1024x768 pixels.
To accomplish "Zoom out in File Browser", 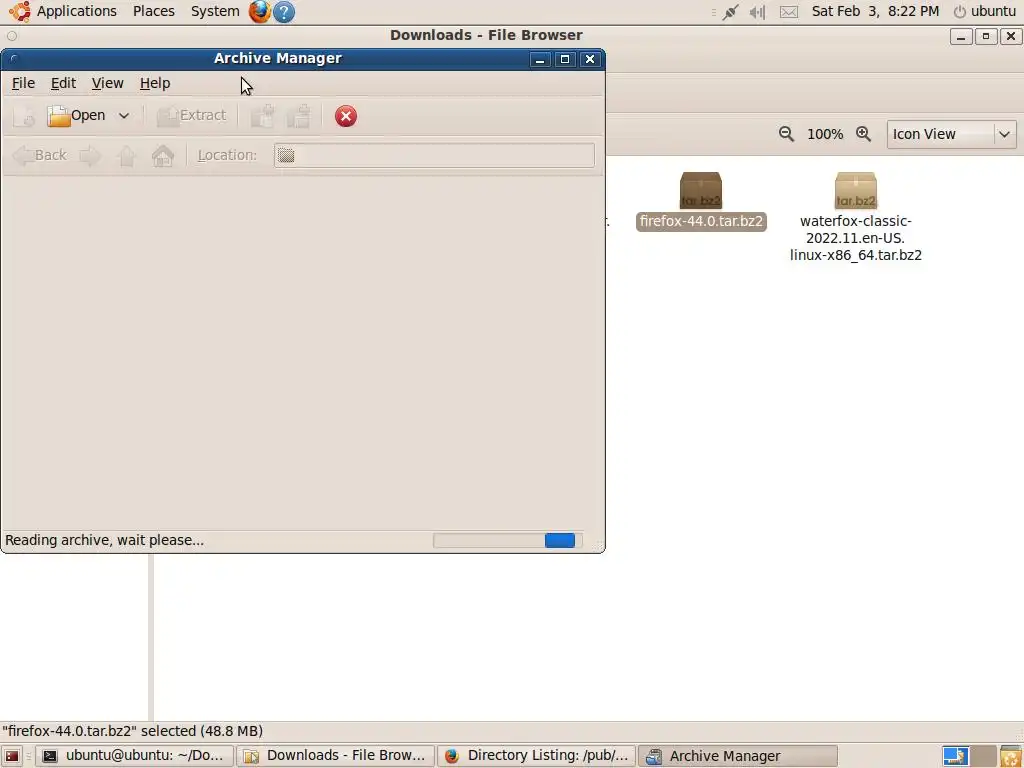I will tap(786, 134).
